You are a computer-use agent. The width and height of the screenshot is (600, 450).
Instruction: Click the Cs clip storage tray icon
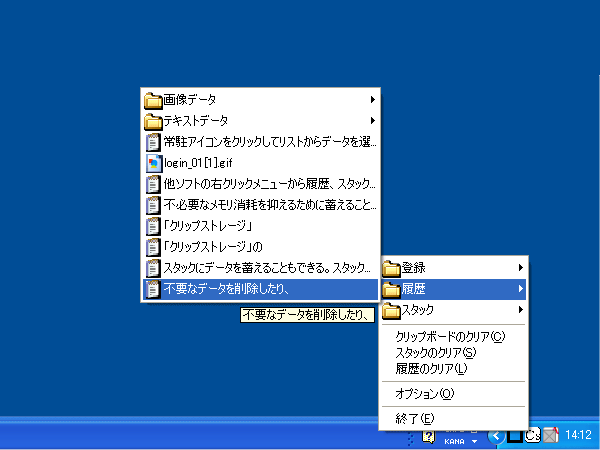(532, 435)
